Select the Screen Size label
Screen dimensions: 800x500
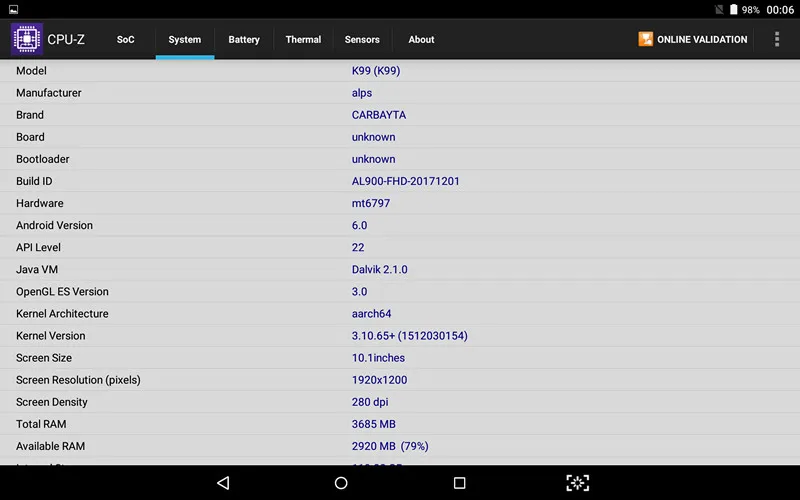44,358
